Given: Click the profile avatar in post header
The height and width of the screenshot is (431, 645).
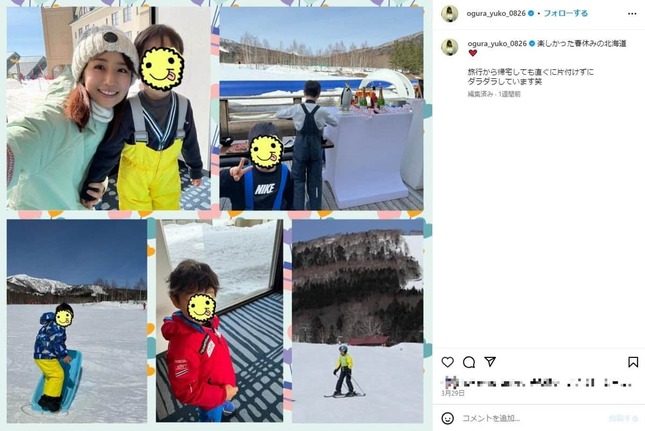Looking at the screenshot, I should pyautogui.click(x=450, y=14).
